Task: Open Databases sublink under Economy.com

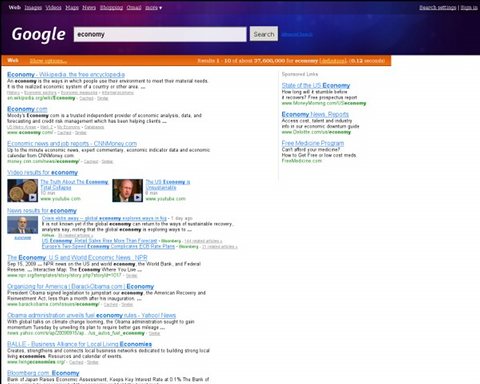Action: [94, 127]
